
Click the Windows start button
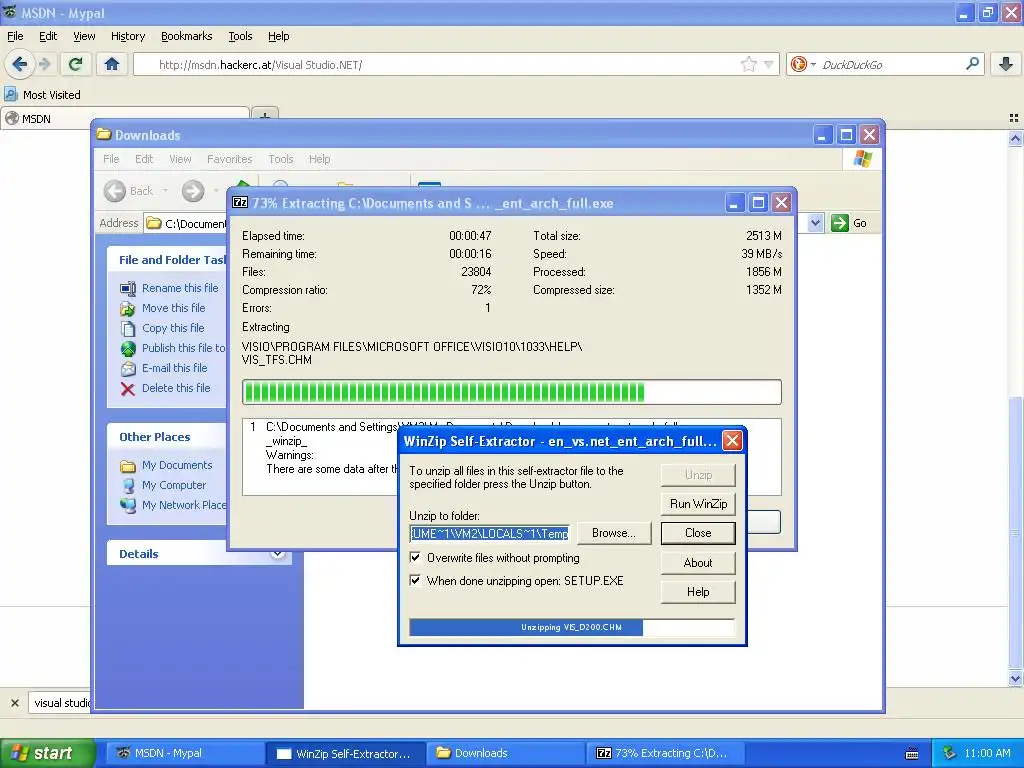point(47,753)
